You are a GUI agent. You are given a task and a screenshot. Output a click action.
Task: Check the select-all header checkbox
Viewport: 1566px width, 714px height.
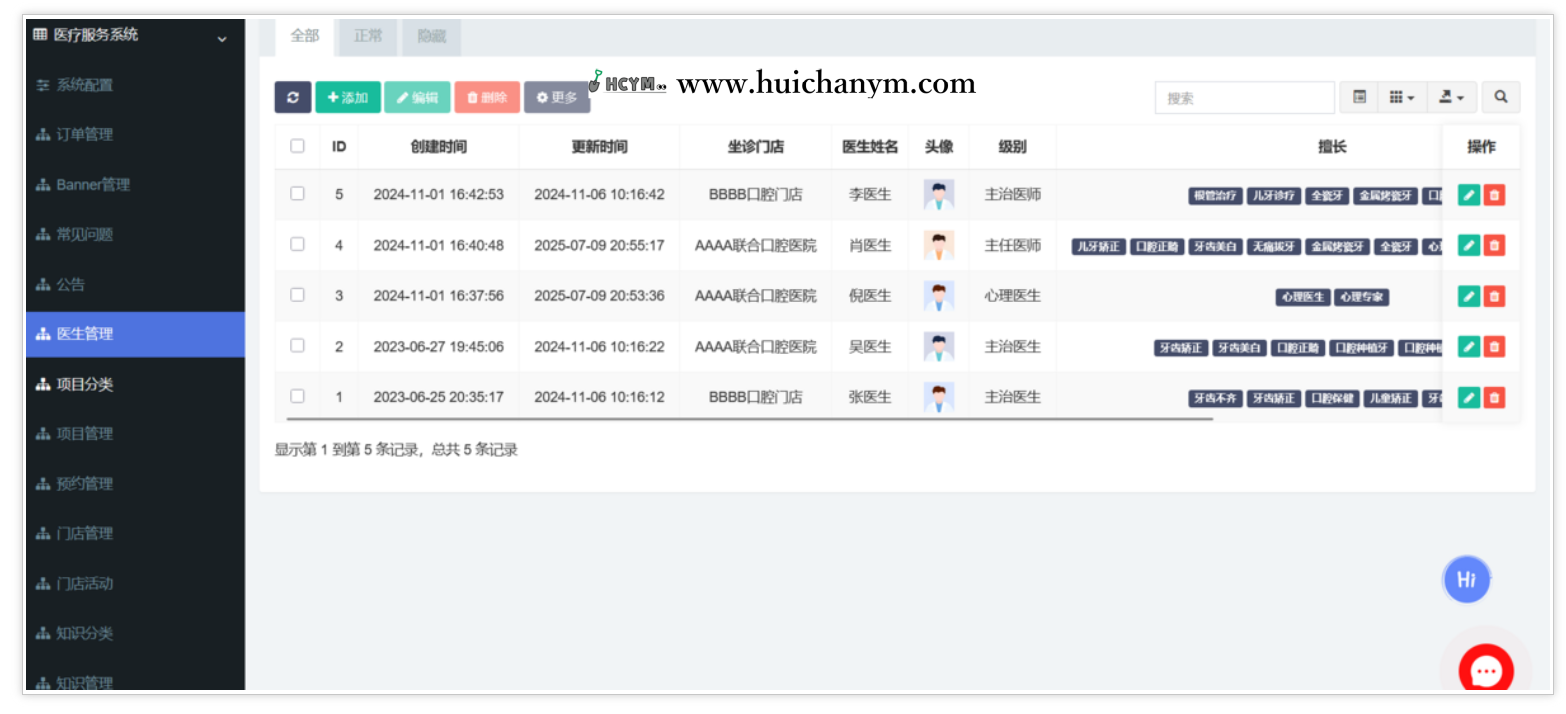click(297, 146)
